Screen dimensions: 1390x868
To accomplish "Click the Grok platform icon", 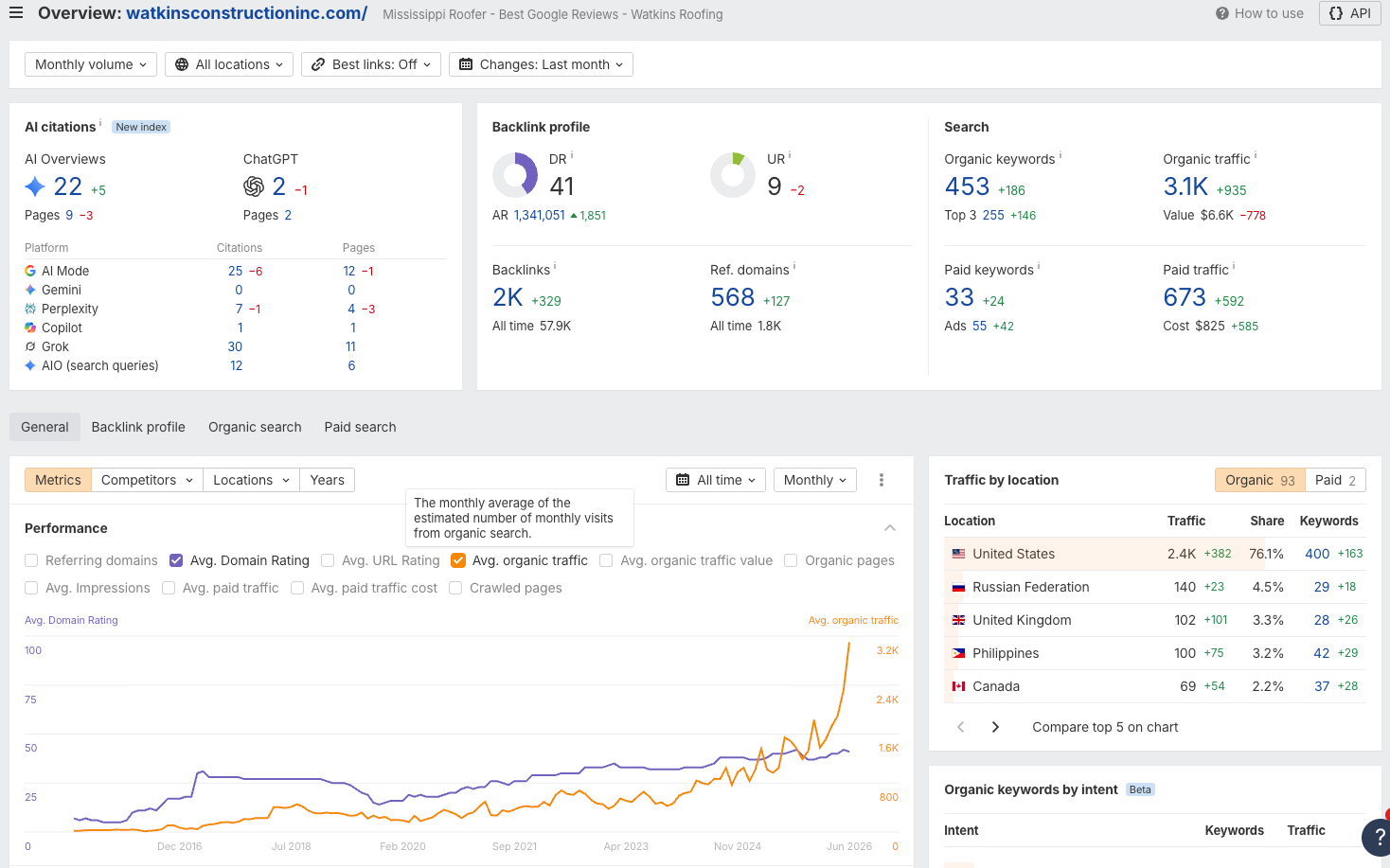I will [x=30, y=346].
